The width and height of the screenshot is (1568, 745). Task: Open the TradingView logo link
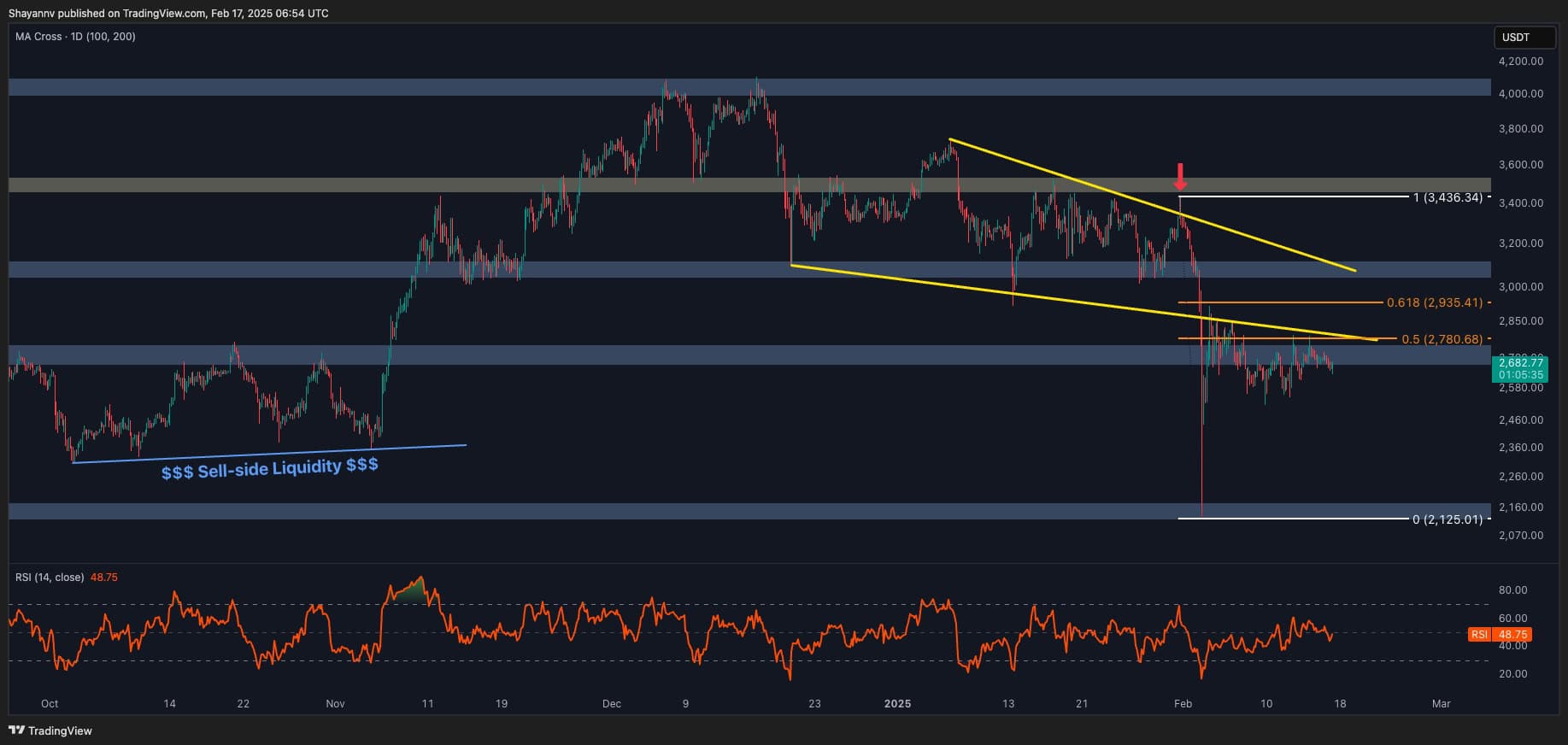(x=50, y=730)
